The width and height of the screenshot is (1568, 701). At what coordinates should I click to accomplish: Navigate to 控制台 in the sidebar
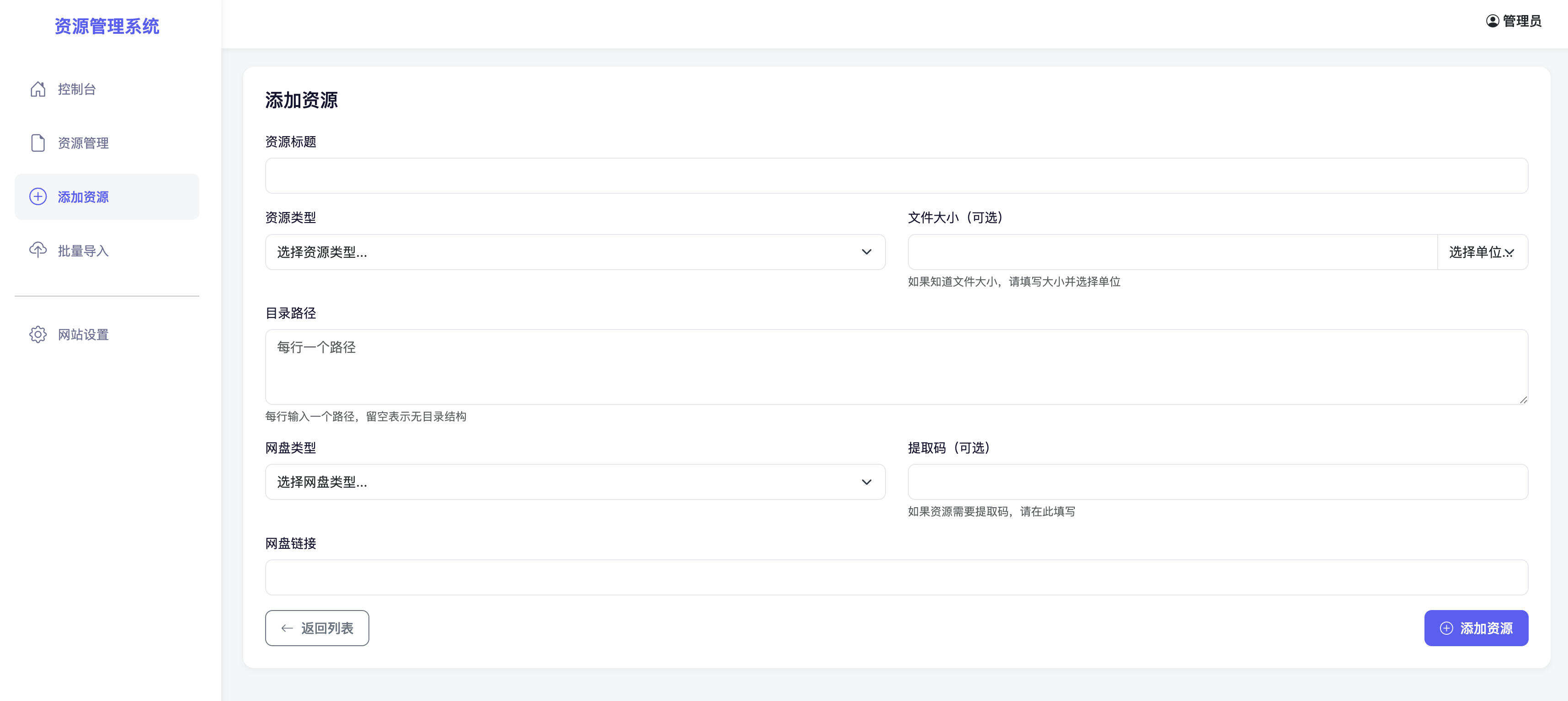[77, 90]
